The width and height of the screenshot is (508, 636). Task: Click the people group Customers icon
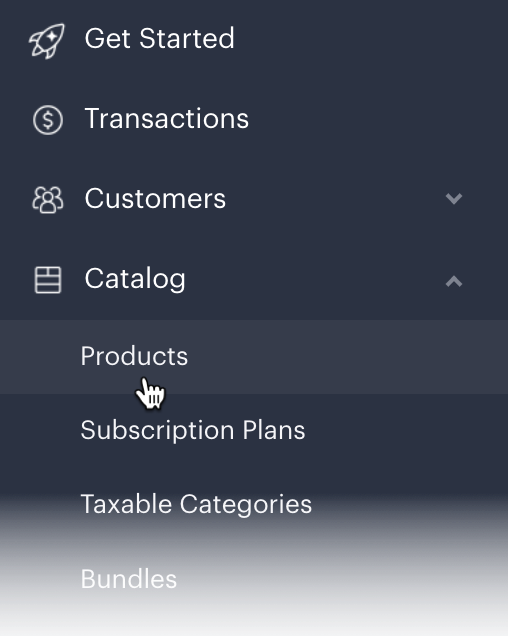coord(48,200)
